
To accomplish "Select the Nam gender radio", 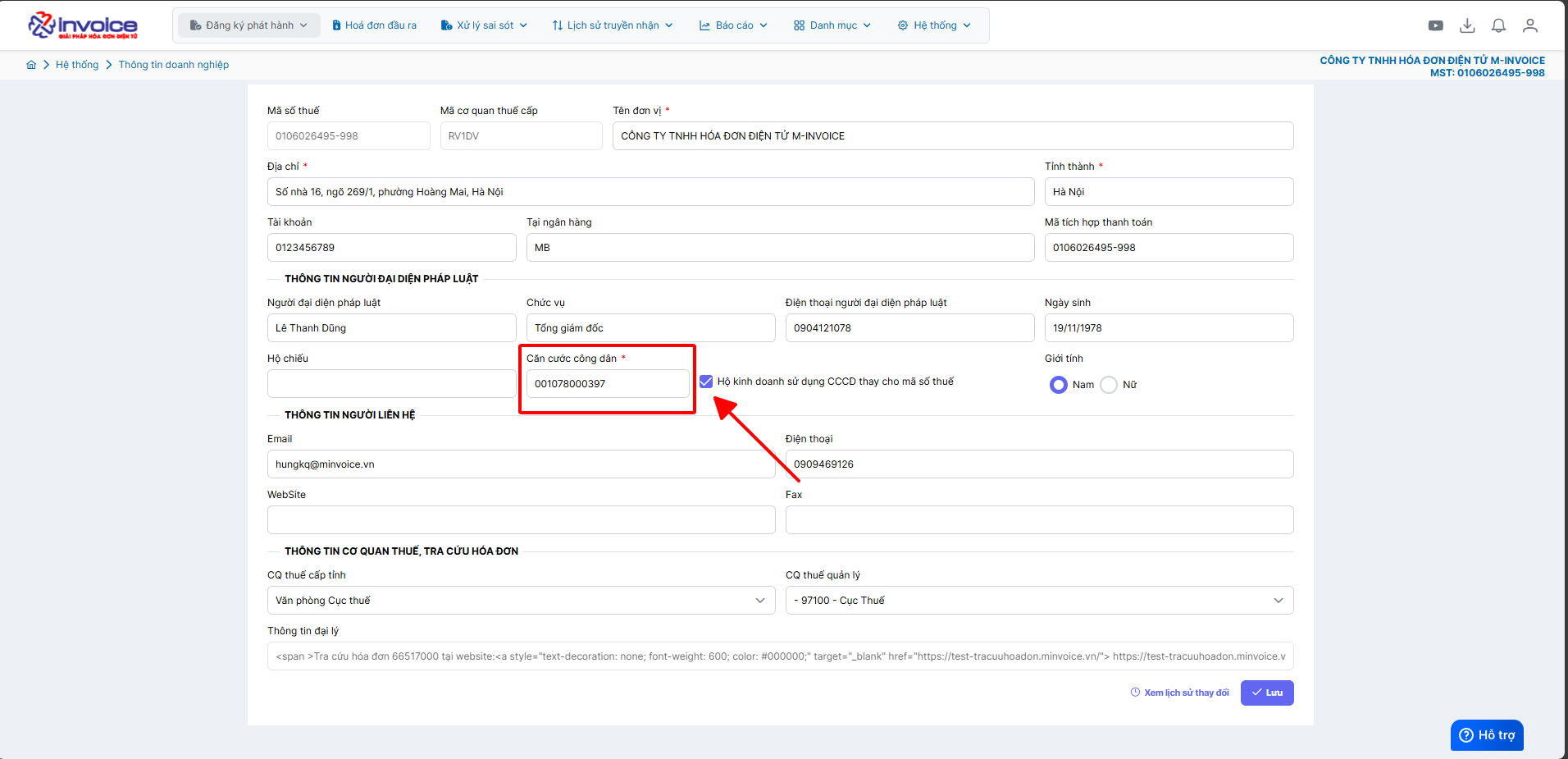I will [1059, 385].
